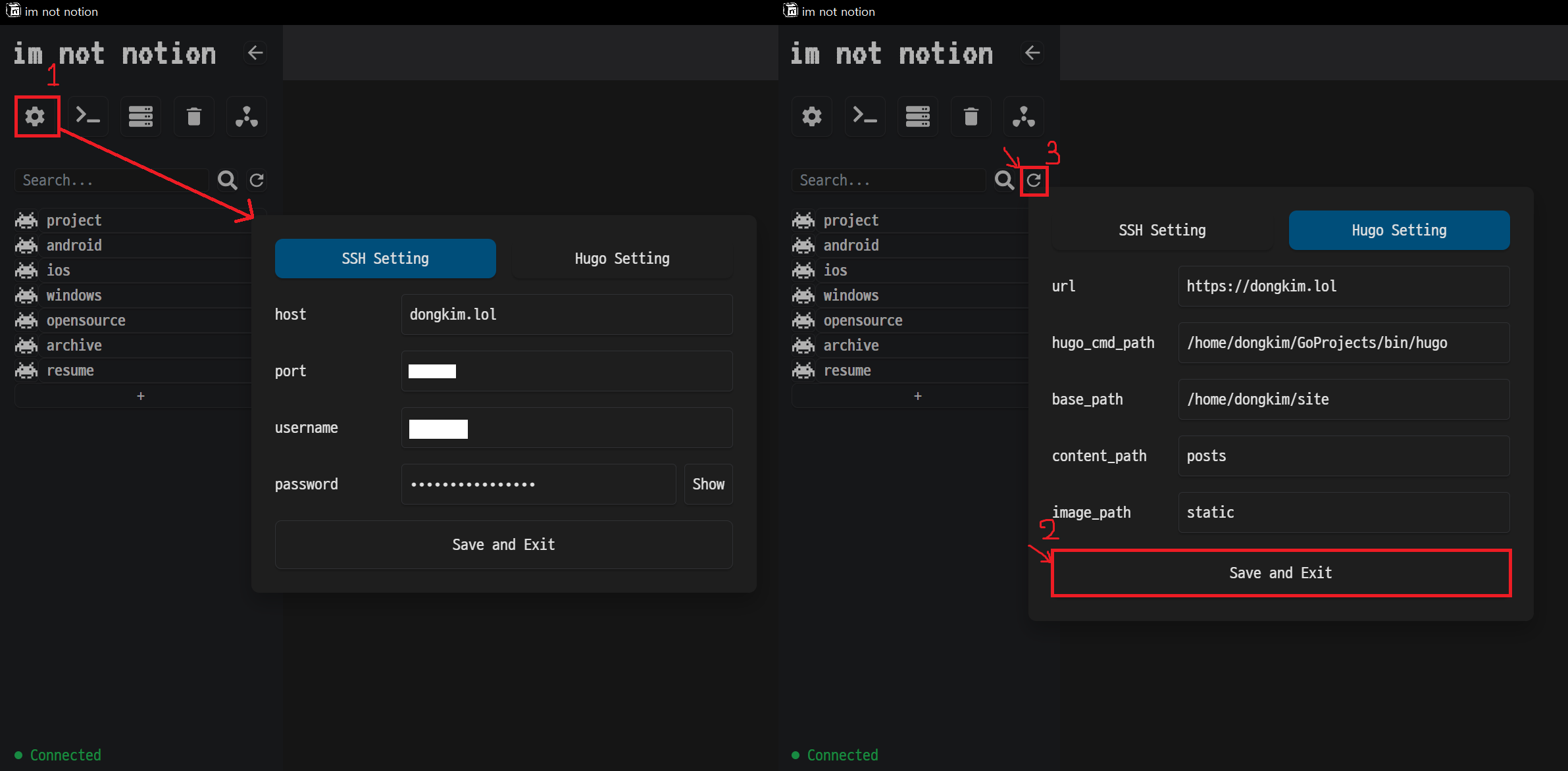Viewport: 1568px width, 771px height.
Task: Open the terminal icon next to red-boxed gear
Action: [x=88, y=116]
